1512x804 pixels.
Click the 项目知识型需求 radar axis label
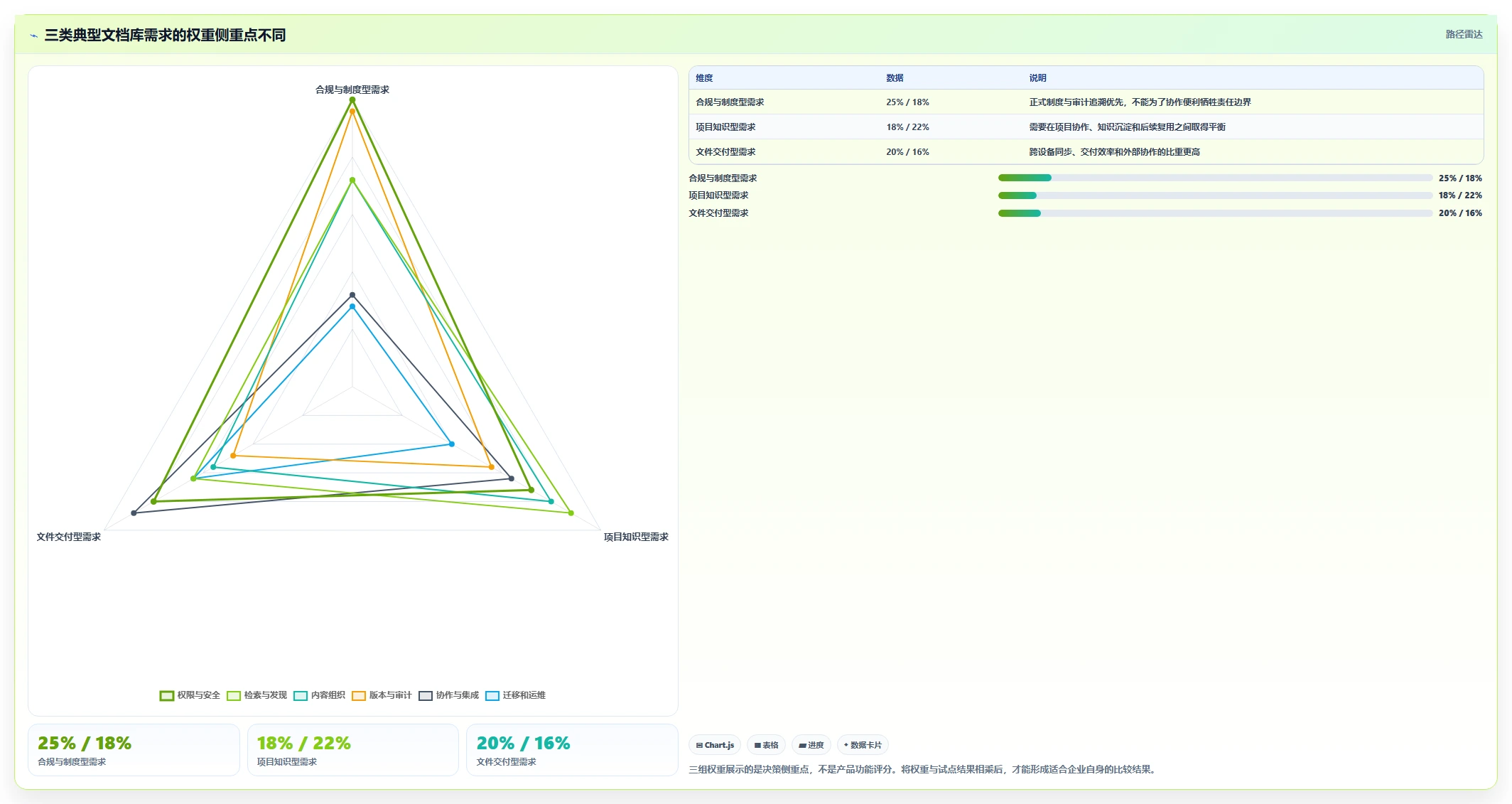[x=636, y=537]
